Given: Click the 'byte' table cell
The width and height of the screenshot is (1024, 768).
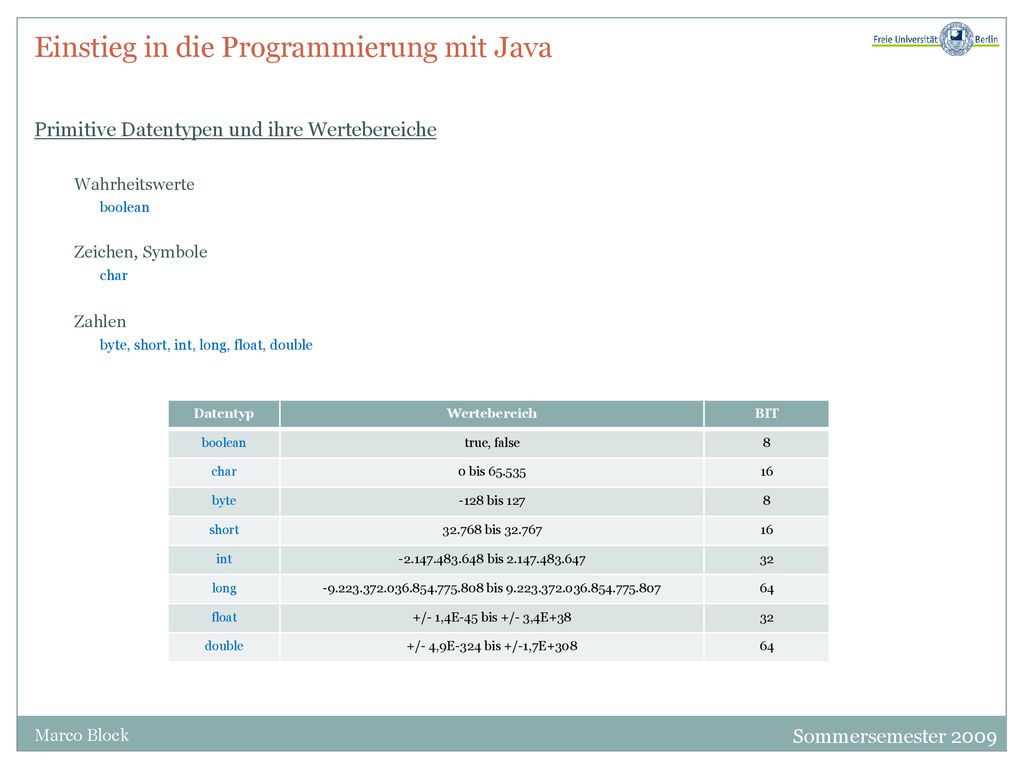Looking at the screenshot, I should (224, 501).
